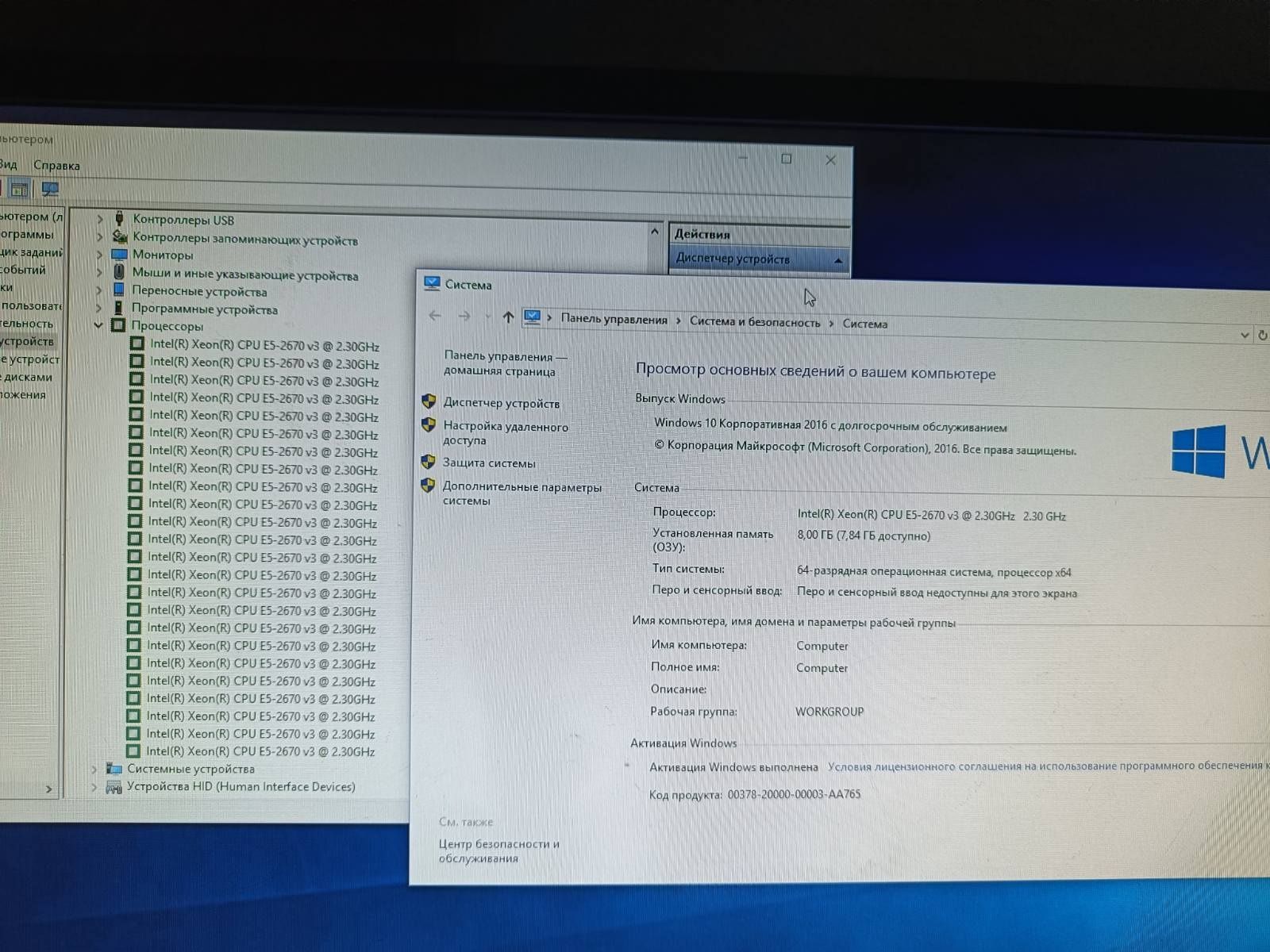
Task: Select Контроллеры запоминающих устройств item
Action: click(x=244, y=238)
